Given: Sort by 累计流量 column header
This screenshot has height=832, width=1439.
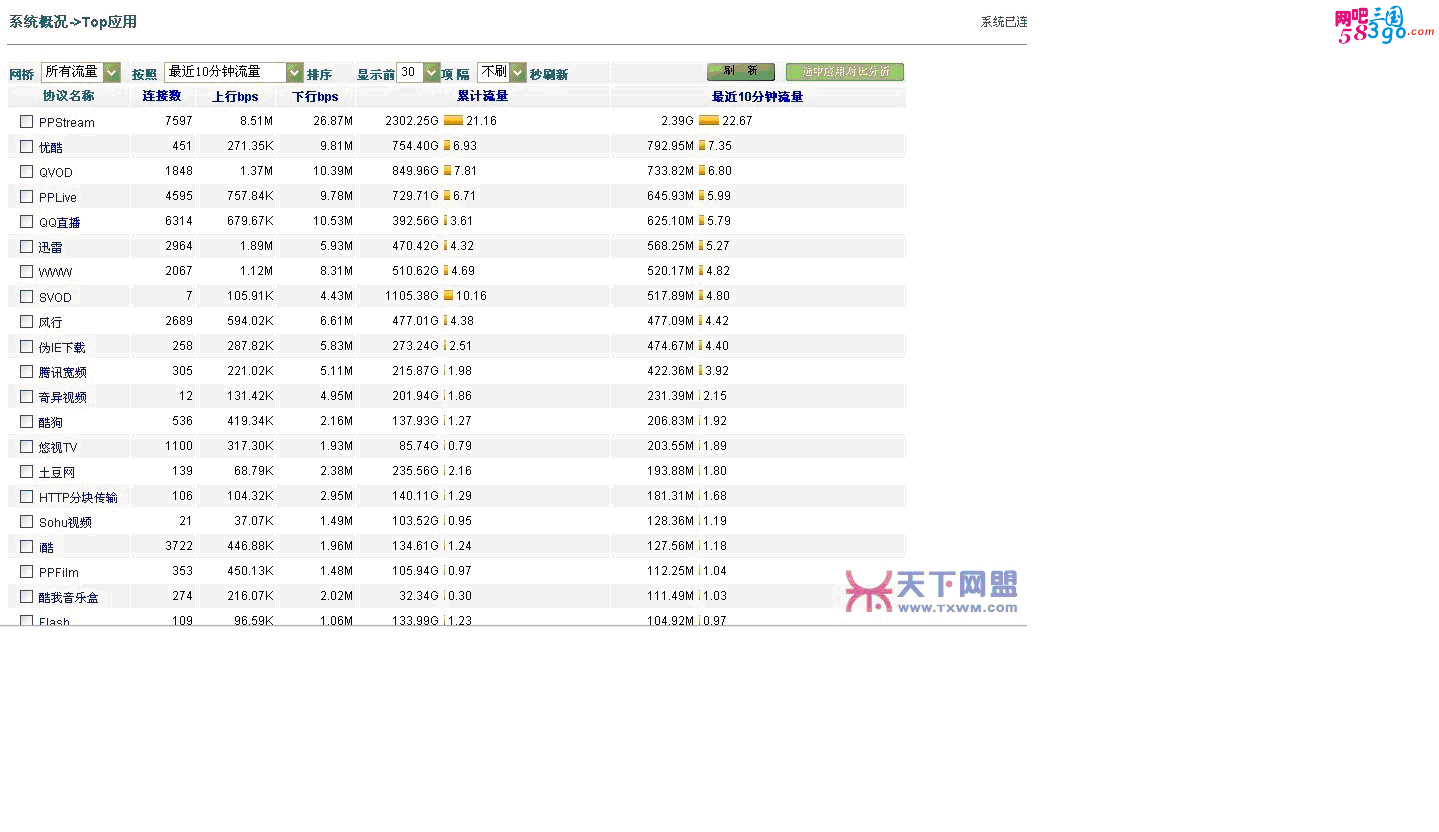Looking at the screenshot, I should pyautogui.click(x=483, y=96).
